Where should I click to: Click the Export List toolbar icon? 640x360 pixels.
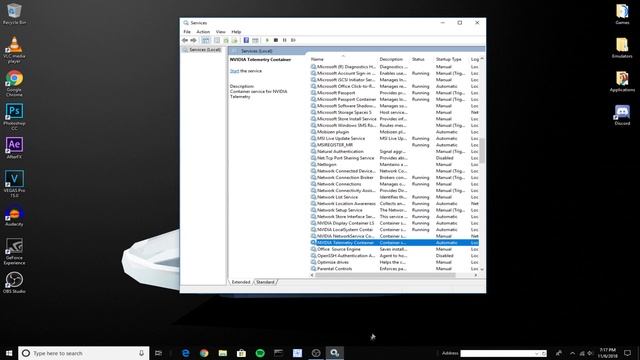tap(234, 40)
